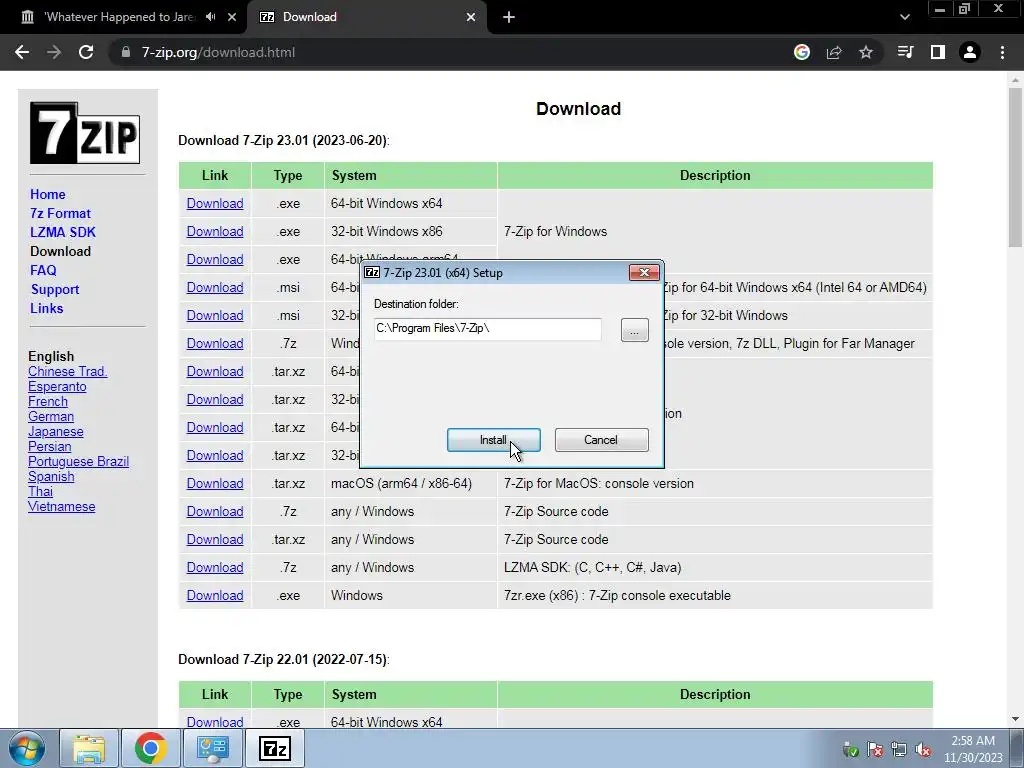Click the destination folder path field

pyautogui.click(x=488, y=328)
